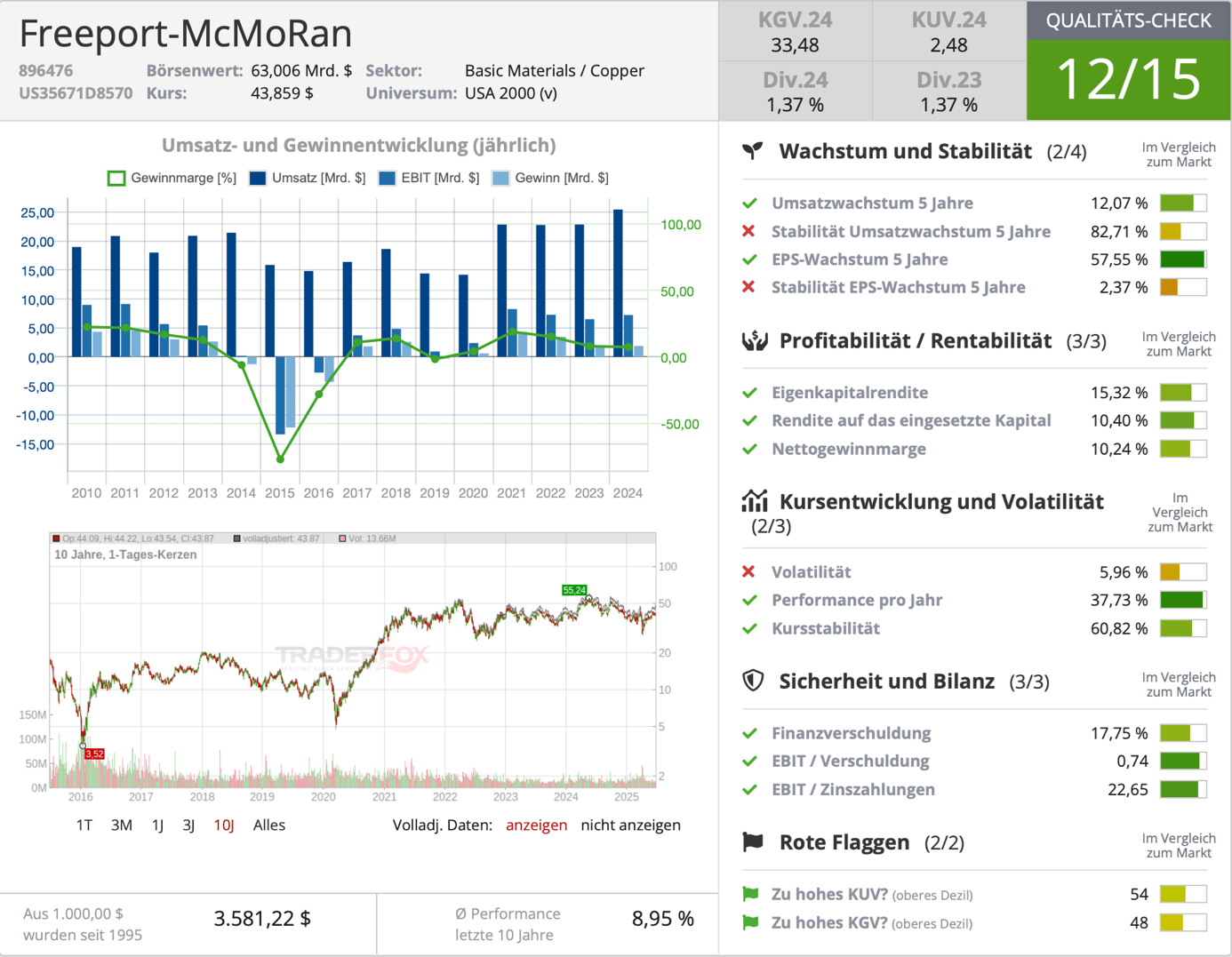The image size is (1232, 957).
Task: Click the hands-coins icon beside Profitabilität / Rentabilität
Action: 755,340
